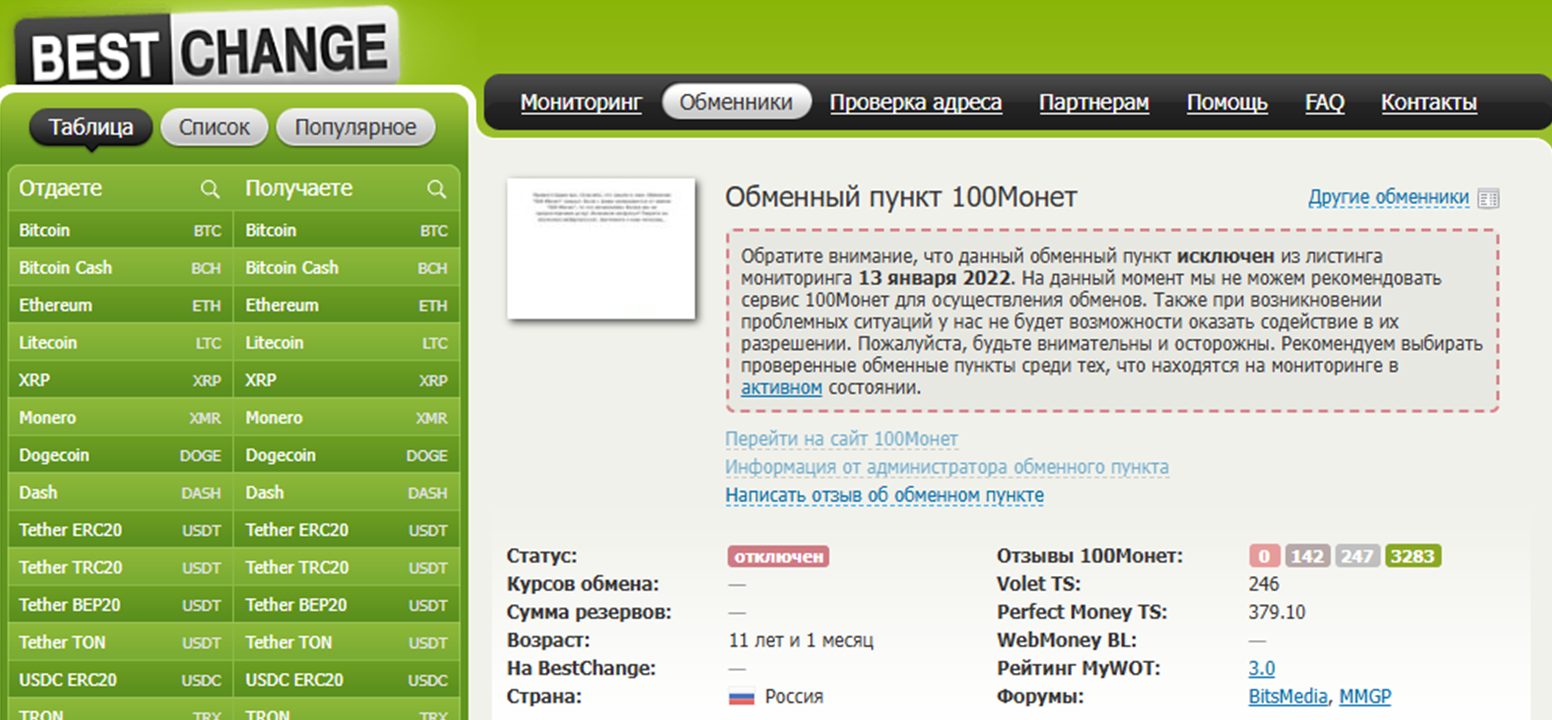Select Tether TON in Получаете column
Image resolution: width=1552 pixels, height=720 pixels.
tap(347, 643)
